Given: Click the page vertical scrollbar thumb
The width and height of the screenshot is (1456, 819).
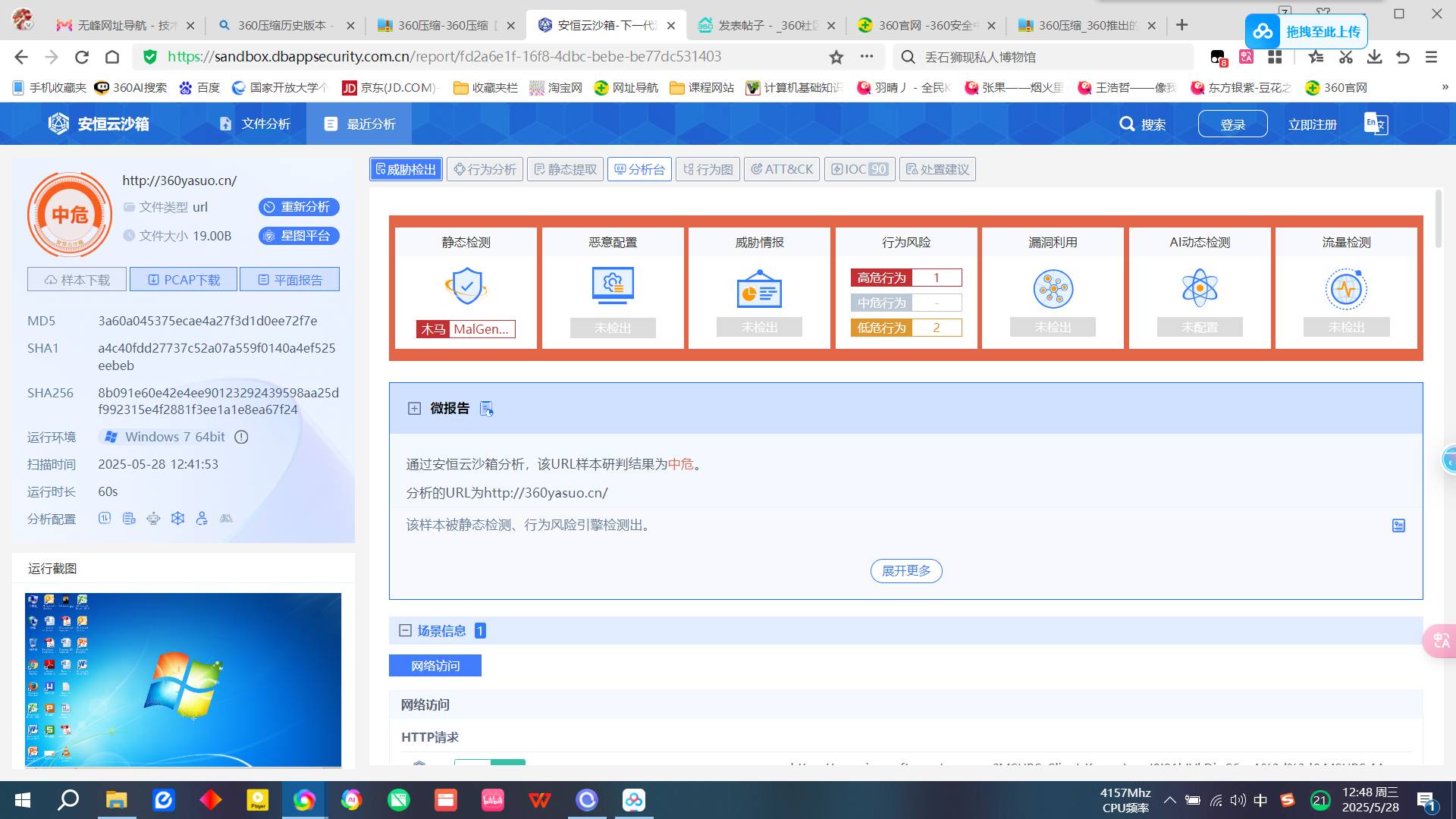Looking at the screenshot, I should tap(1438, 220).
